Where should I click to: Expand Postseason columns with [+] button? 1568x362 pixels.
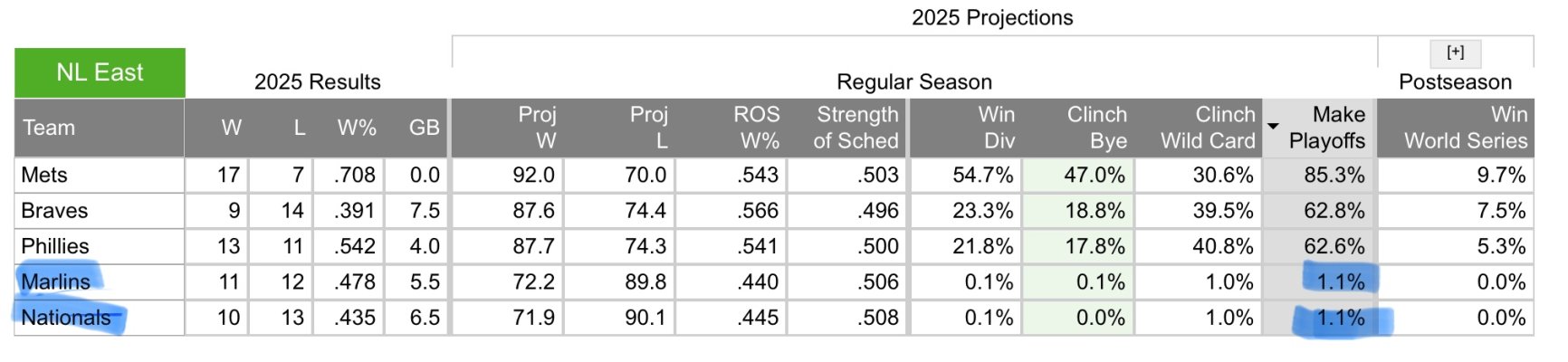click(x=1455, y=53)
